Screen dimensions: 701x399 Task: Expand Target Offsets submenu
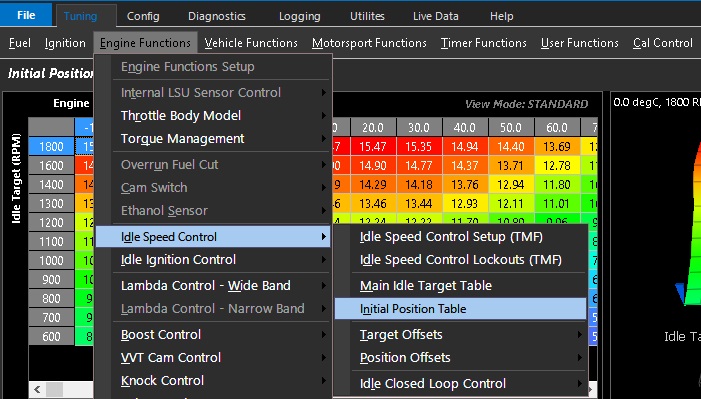(460, 335)
